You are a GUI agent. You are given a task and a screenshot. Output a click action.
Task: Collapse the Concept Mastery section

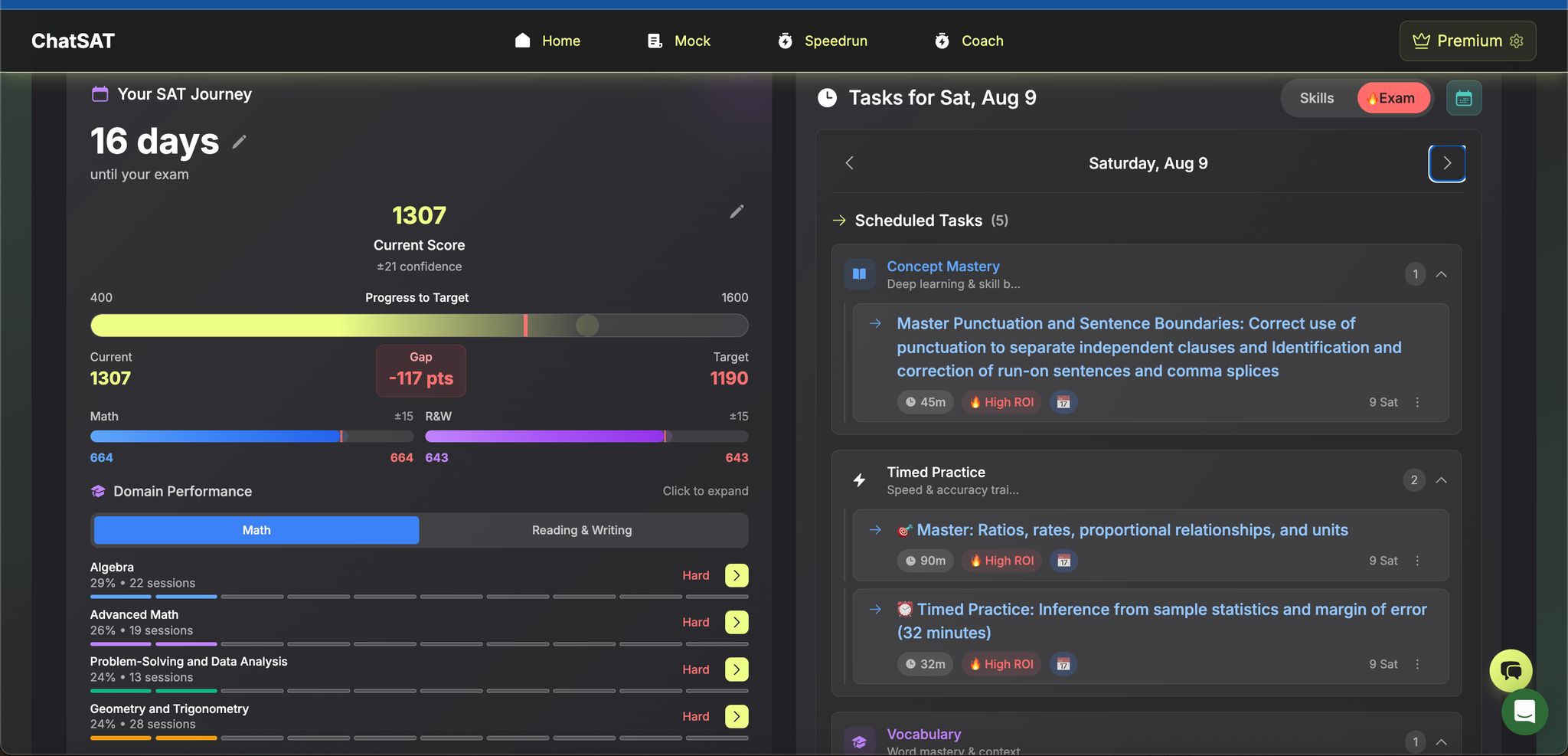coord(1441,274)
